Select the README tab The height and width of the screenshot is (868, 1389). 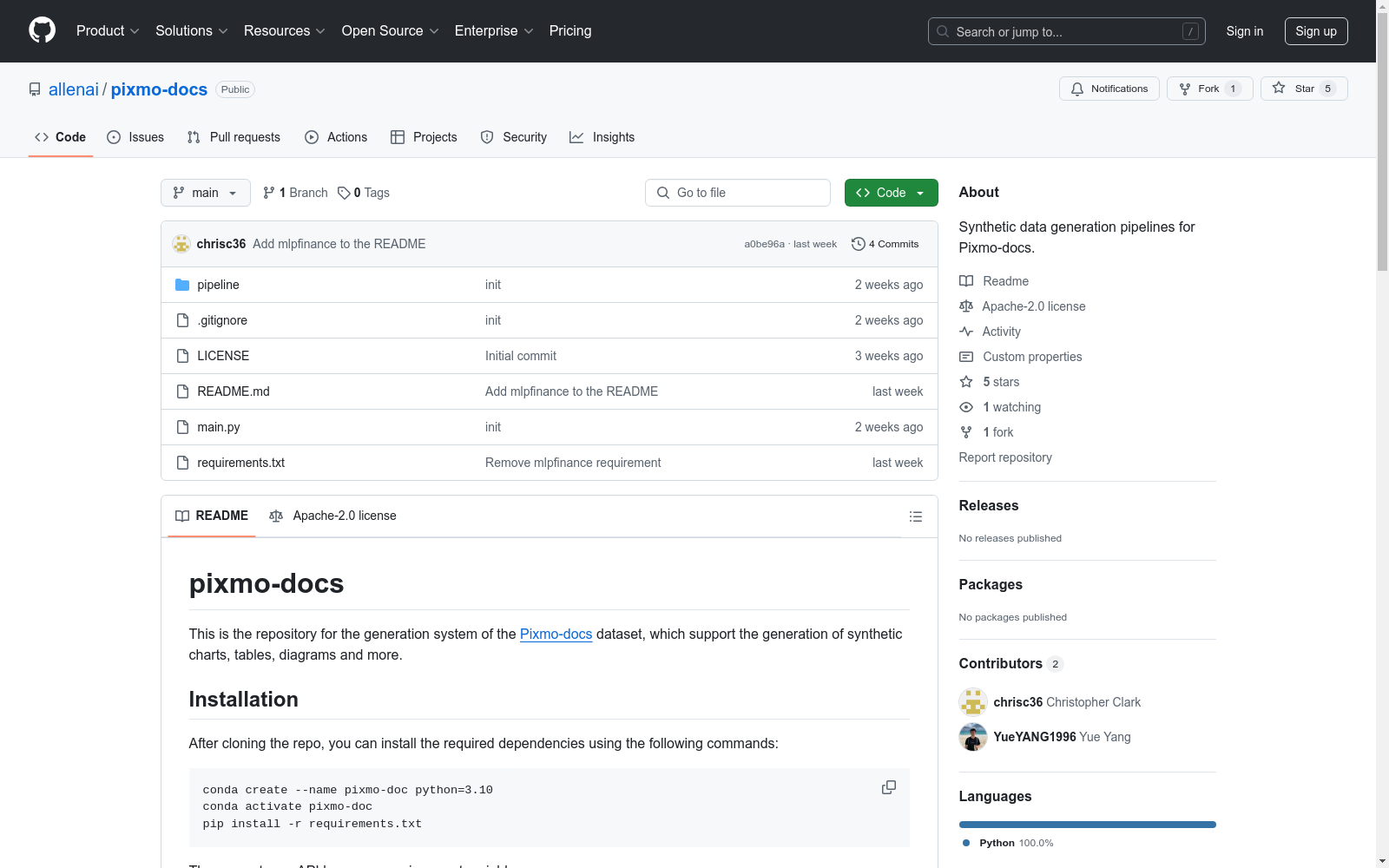pos(212,516)
